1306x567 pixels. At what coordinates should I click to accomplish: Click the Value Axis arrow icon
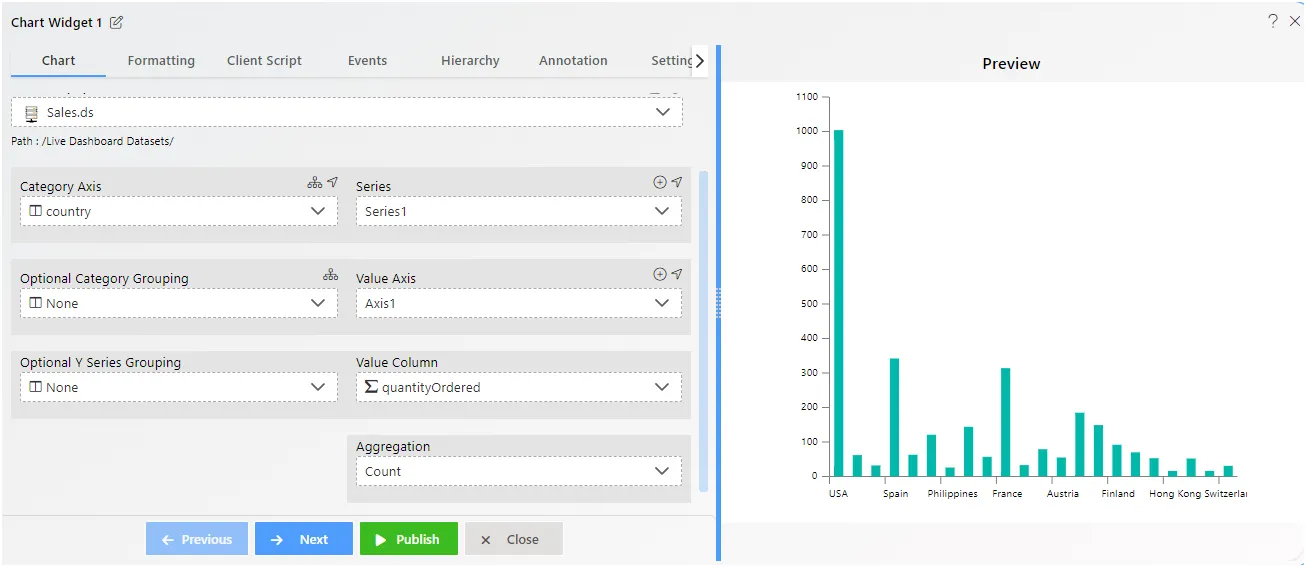pyautogui.click(x=677, y=275)
